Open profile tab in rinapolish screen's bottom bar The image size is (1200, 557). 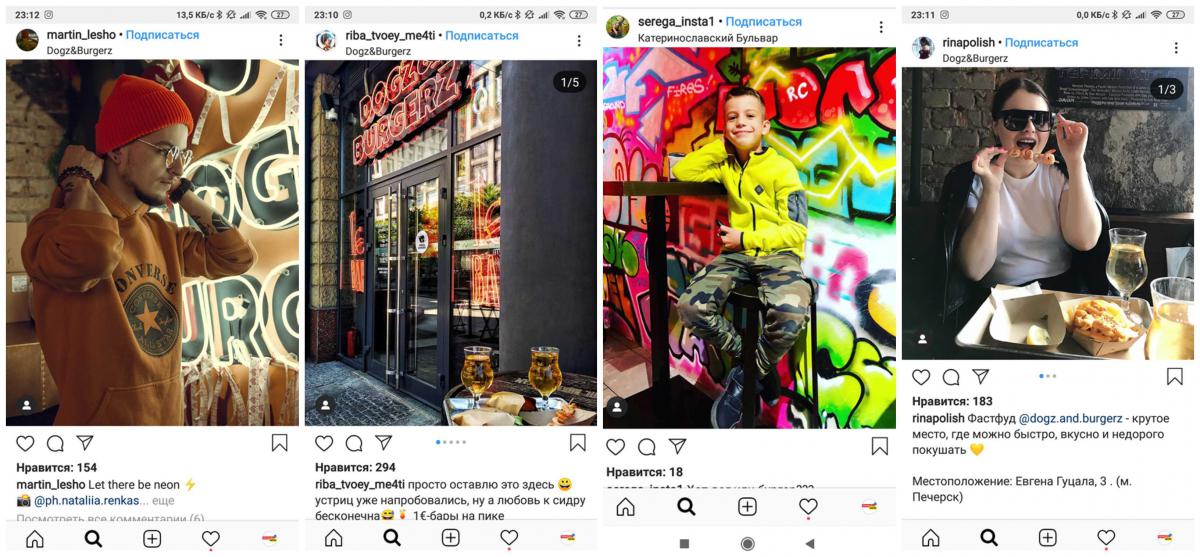point(1165,537)
